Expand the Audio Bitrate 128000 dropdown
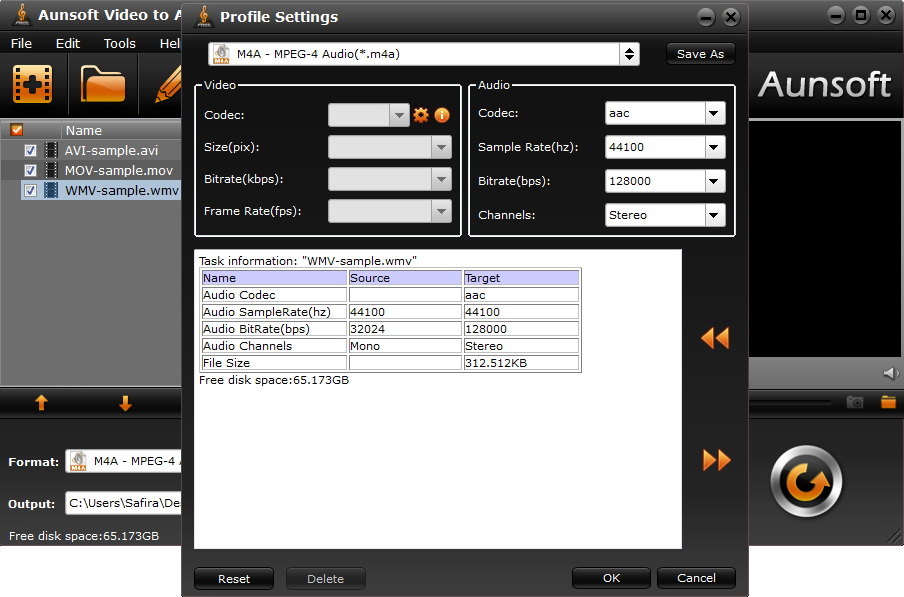The image size is (904, 597). point(714,181)
